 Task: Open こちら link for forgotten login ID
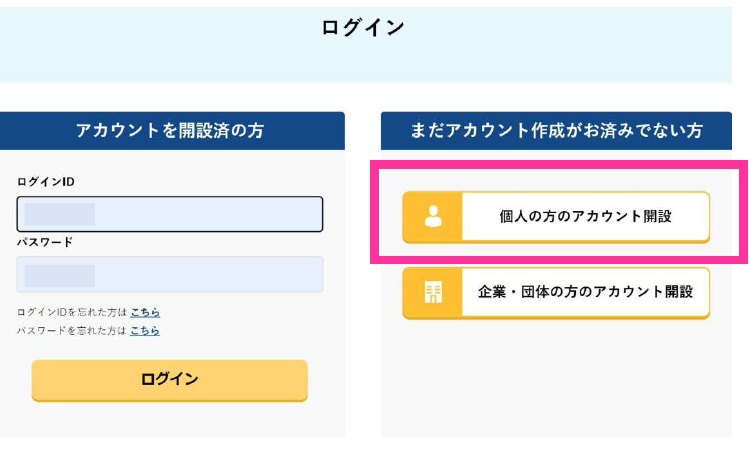click(x=145, y=312)
